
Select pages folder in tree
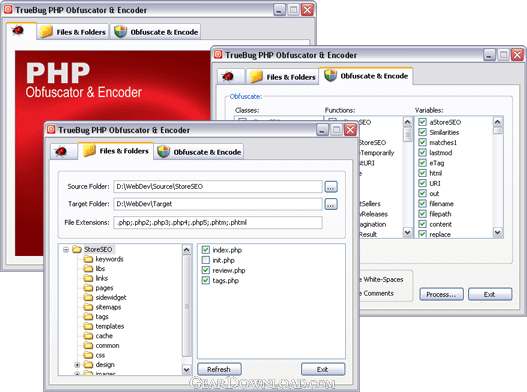[104, 288]
